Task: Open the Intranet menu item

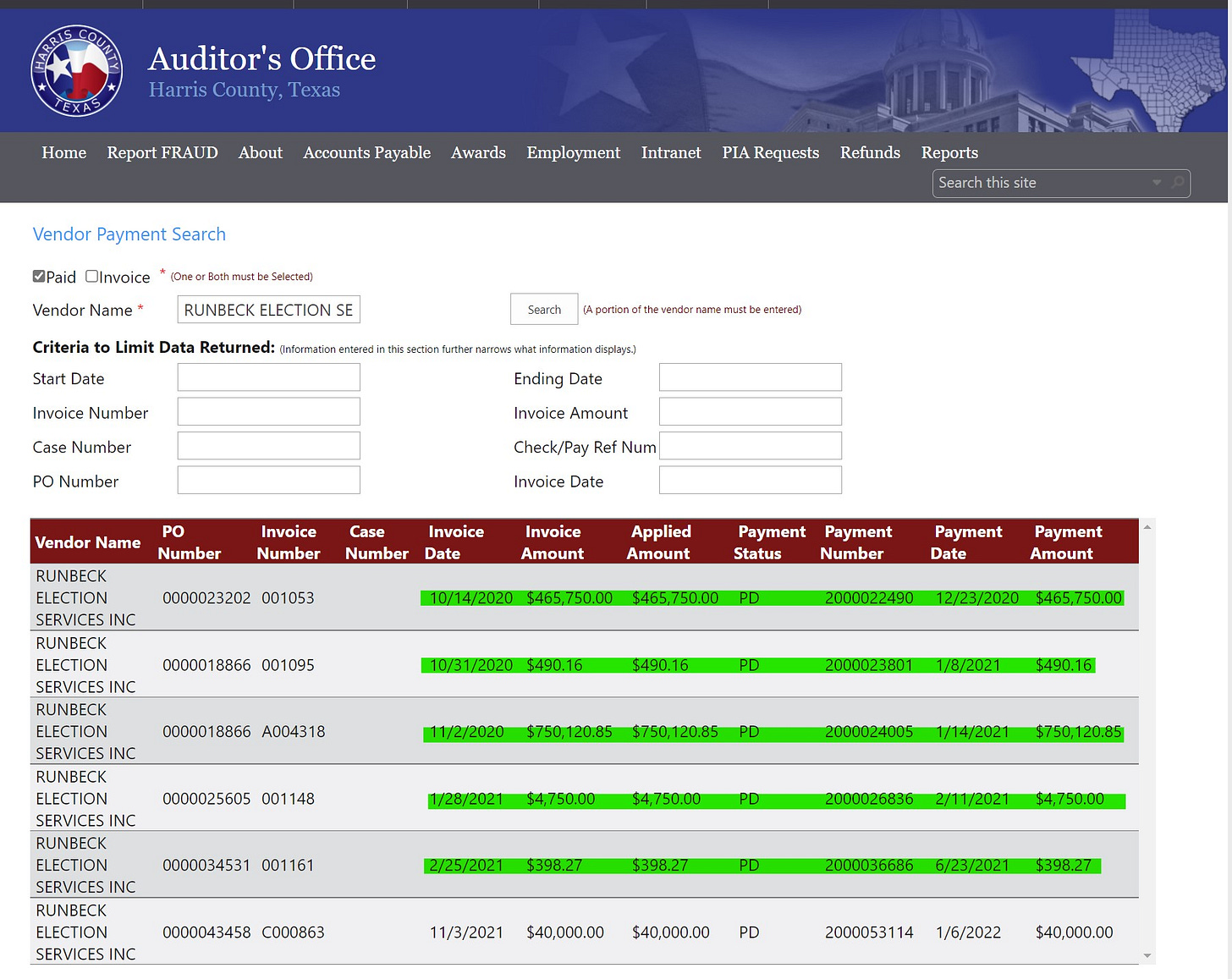Action: point(671,153)
